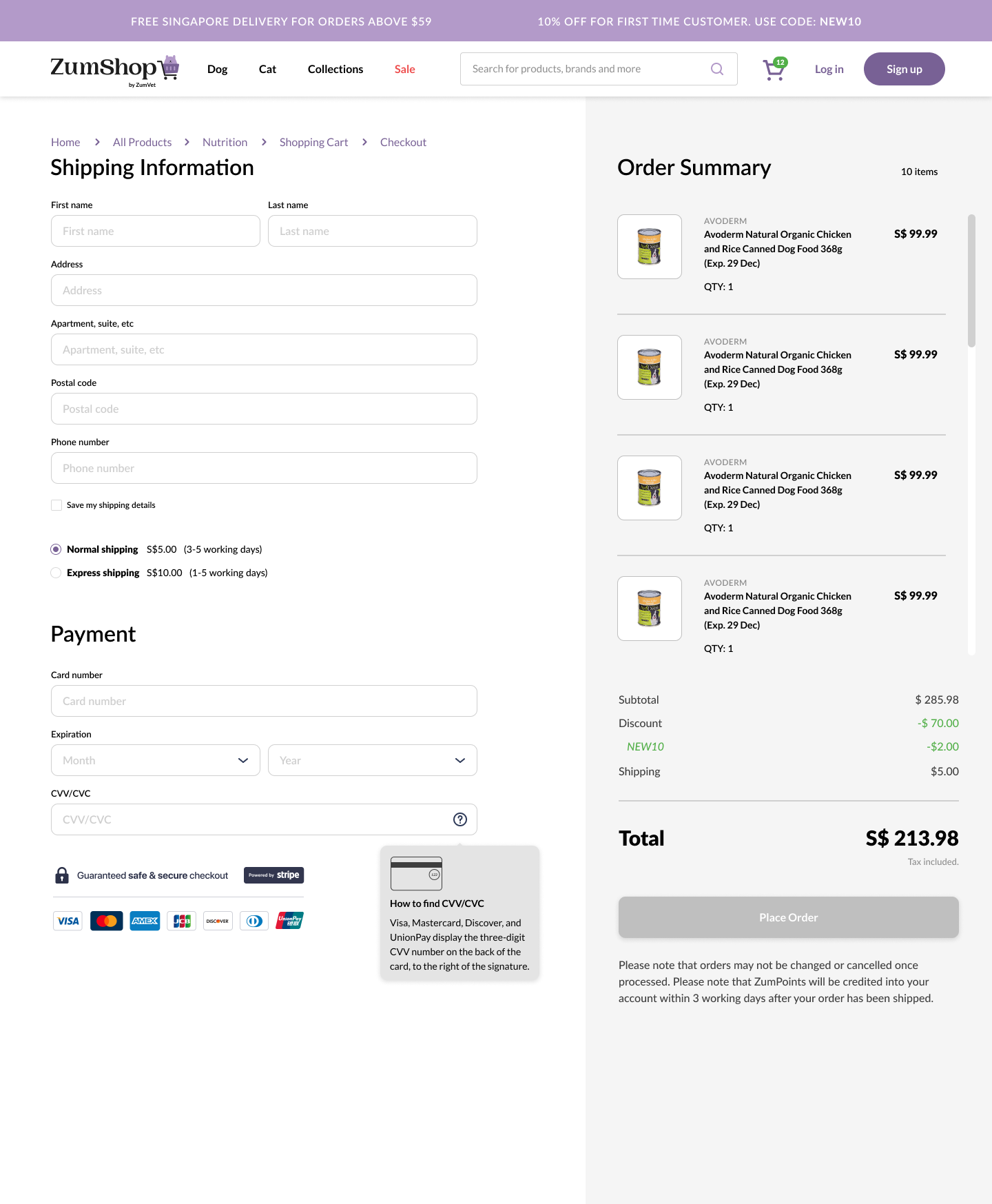Choose Express shipping option

point(56,573)
